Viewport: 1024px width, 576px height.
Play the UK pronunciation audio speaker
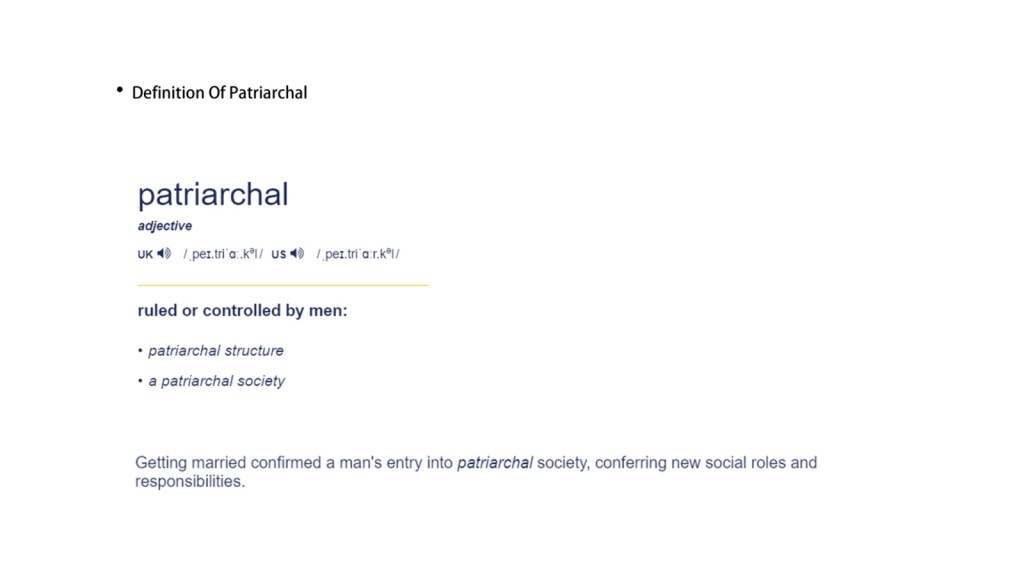[164, 254]
